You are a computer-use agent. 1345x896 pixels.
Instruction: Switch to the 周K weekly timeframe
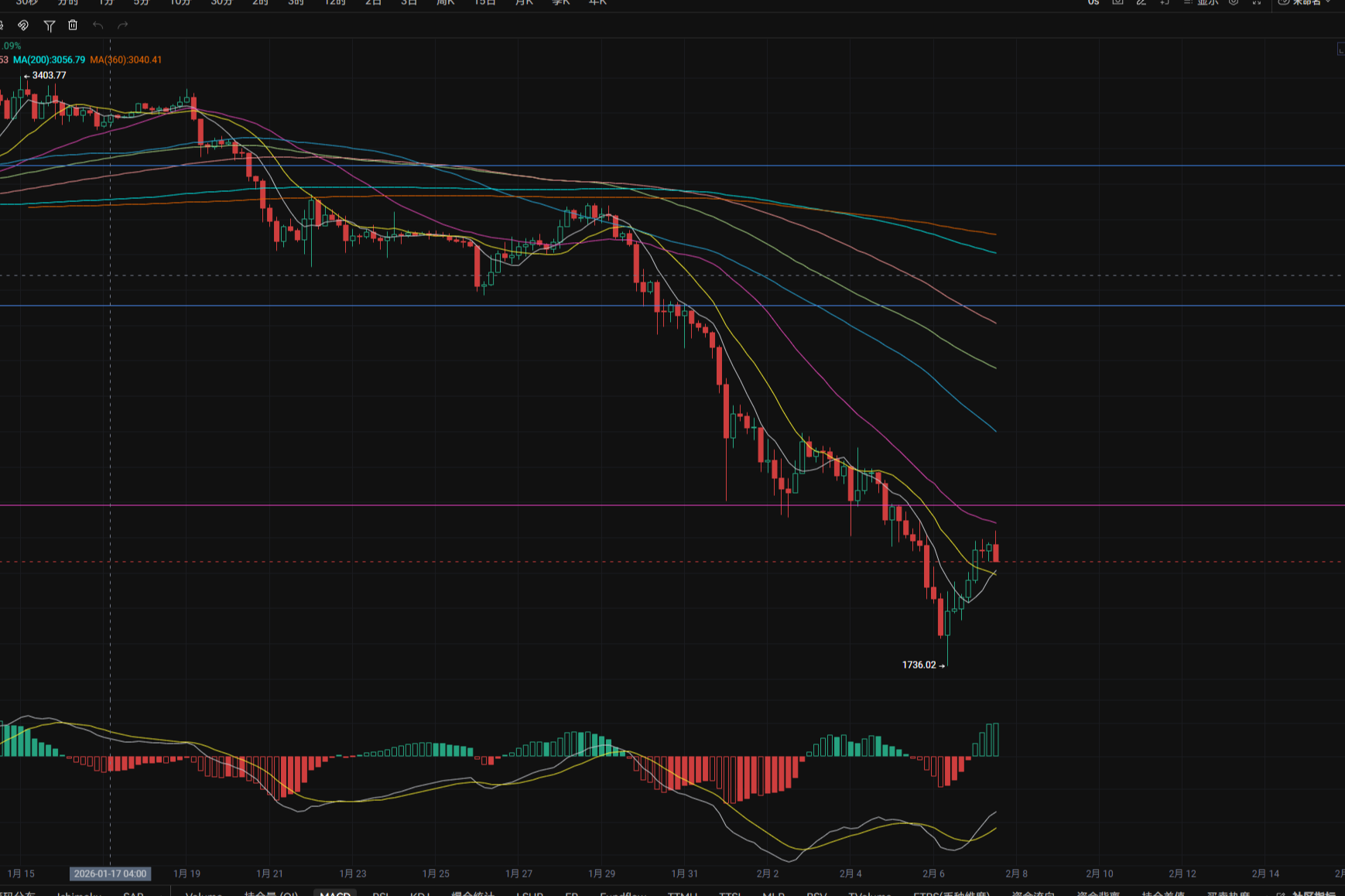click(x=445, y=2)
